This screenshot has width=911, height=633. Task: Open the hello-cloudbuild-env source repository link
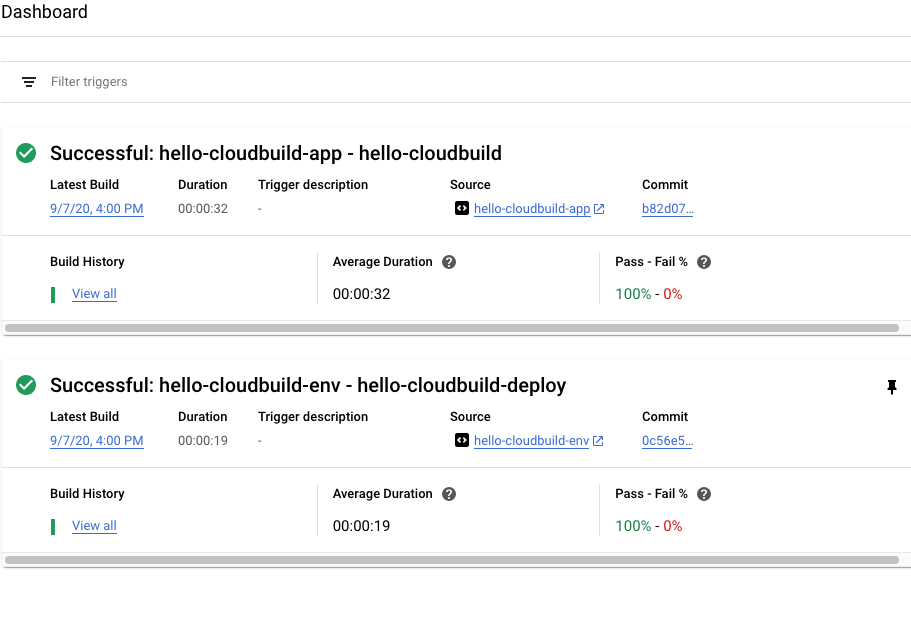531,441
